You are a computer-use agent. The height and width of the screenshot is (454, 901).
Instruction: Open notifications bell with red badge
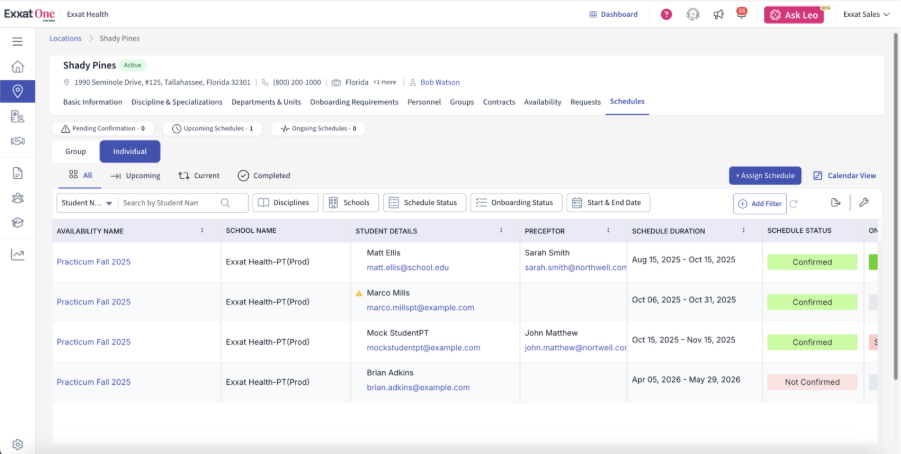(x=741, y=14)
